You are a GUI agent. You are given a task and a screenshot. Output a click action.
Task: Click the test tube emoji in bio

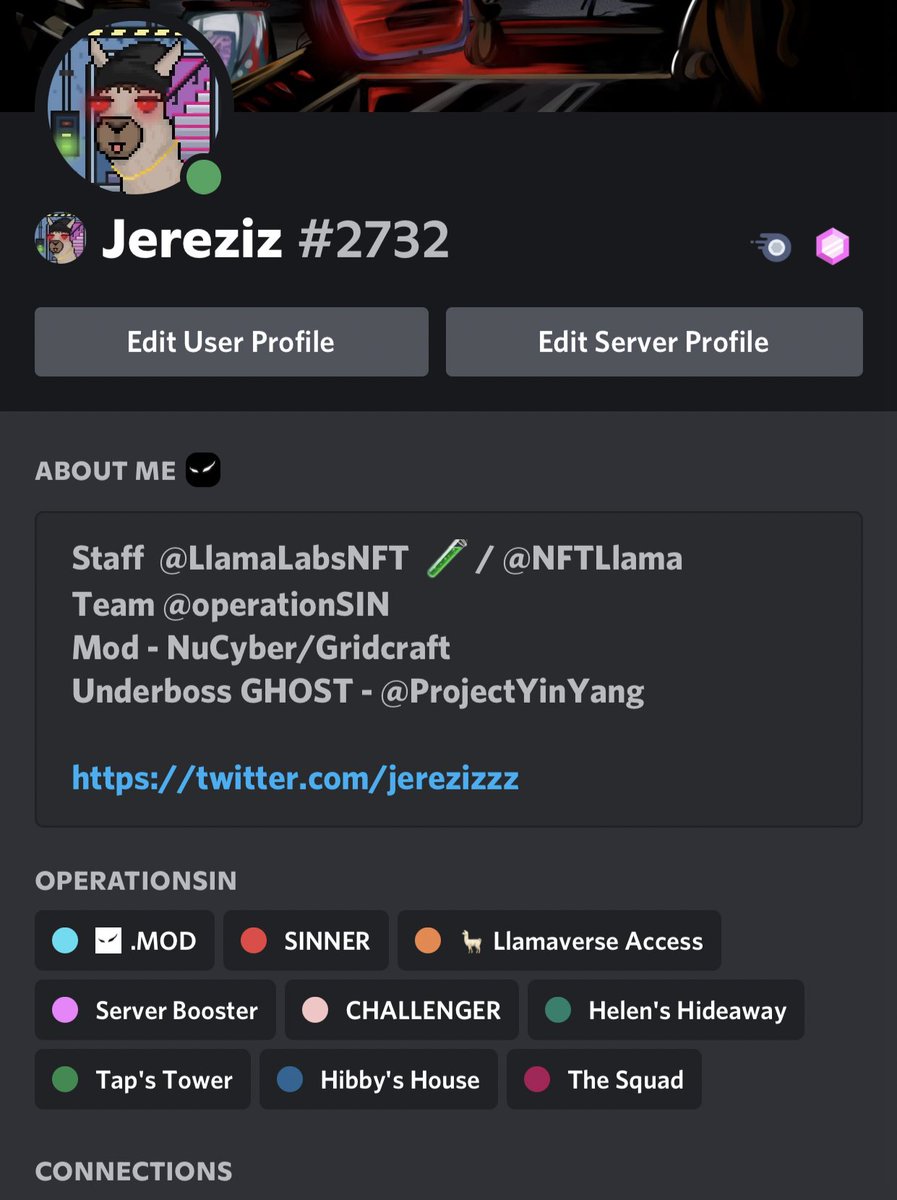point(446,557)
